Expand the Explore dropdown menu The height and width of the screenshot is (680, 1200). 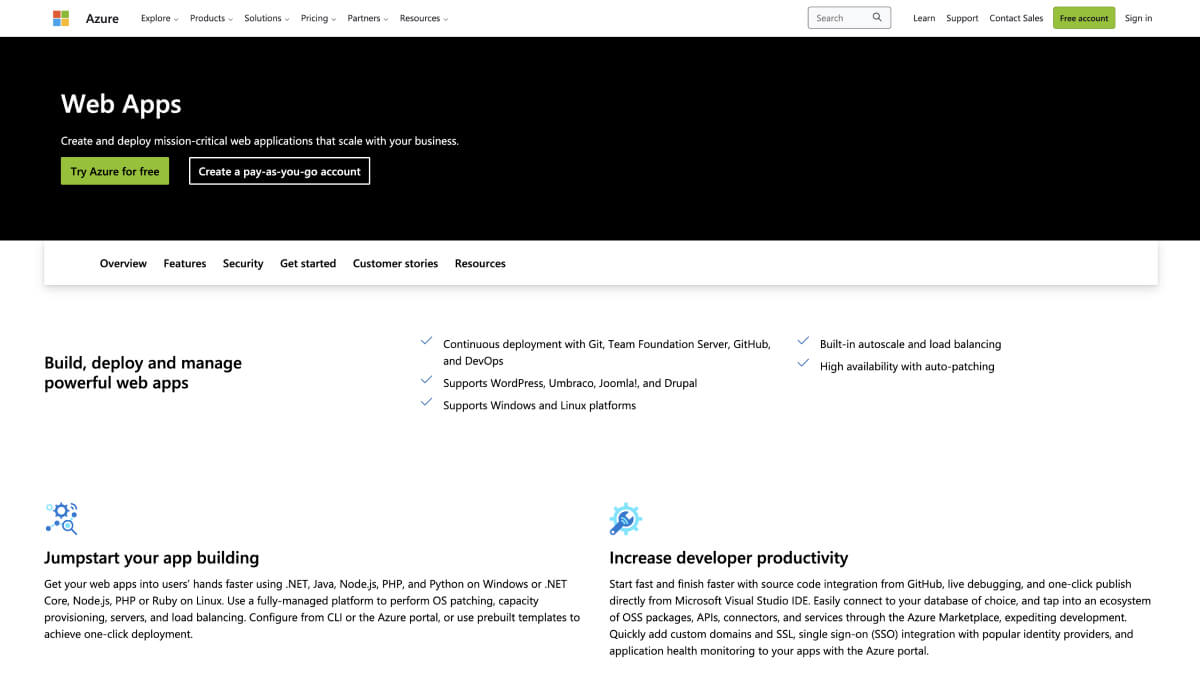(x=159, y=18)
